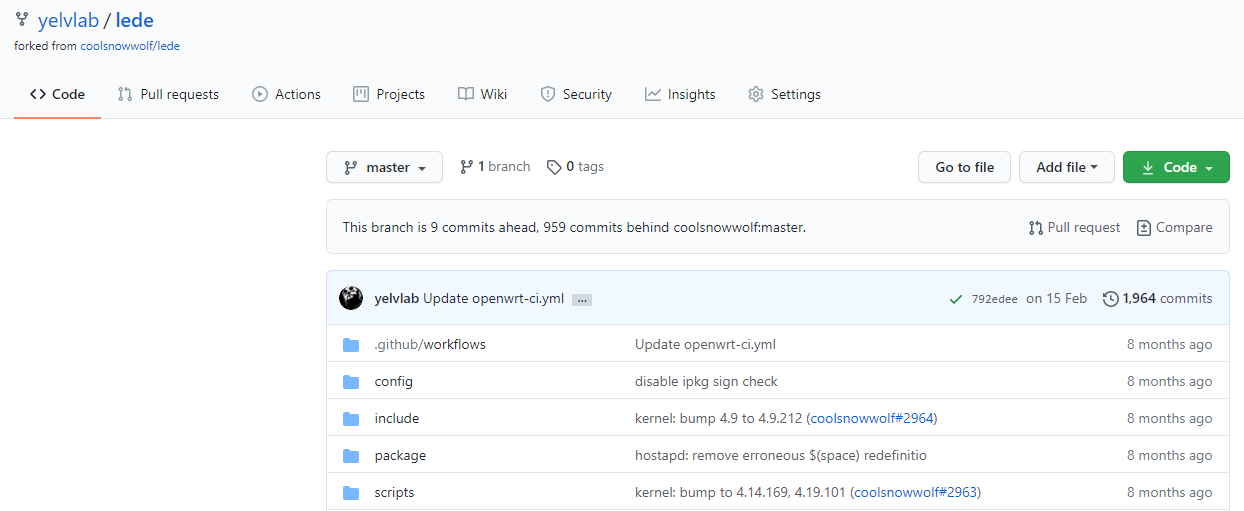Image resolution: width=1244 pixels, height=511 pixels.
Task: Click the Pull request link in branch banner
Action: tap(1074, 227)
